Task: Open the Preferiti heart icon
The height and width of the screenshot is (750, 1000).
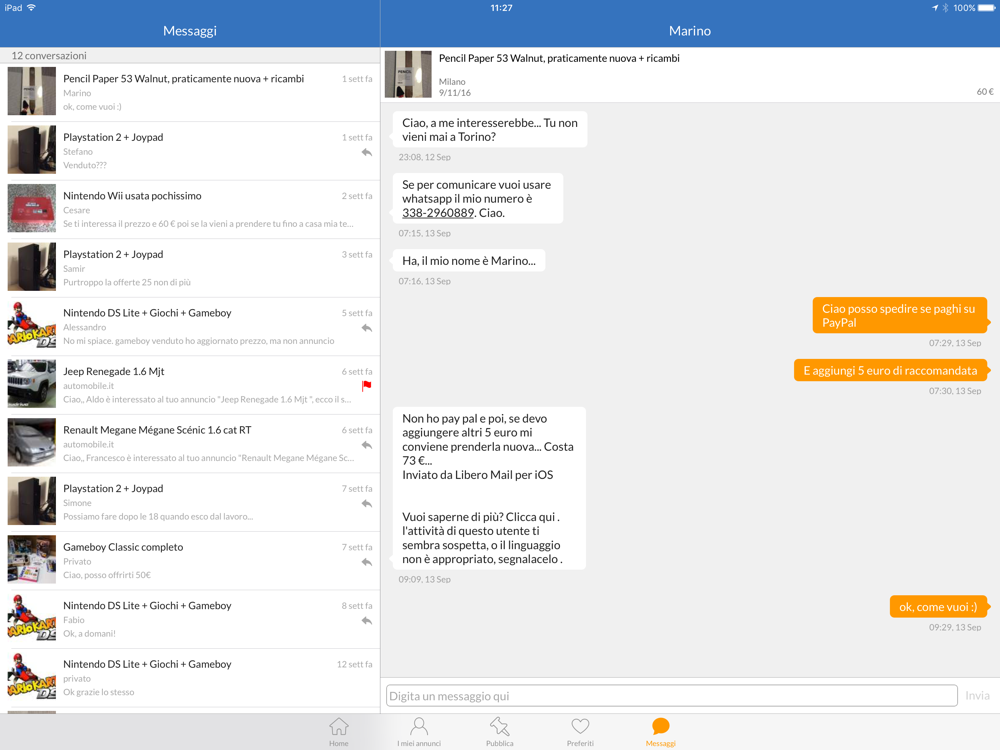Action: [580, 726]
